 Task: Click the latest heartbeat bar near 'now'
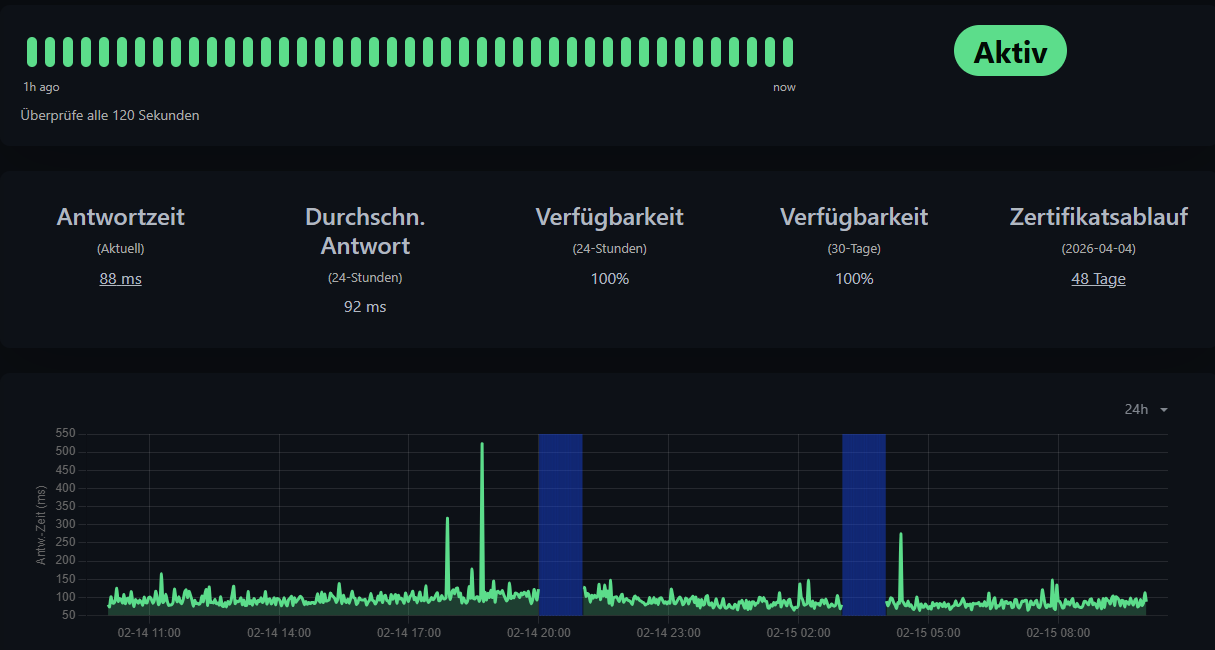[786, 50]
